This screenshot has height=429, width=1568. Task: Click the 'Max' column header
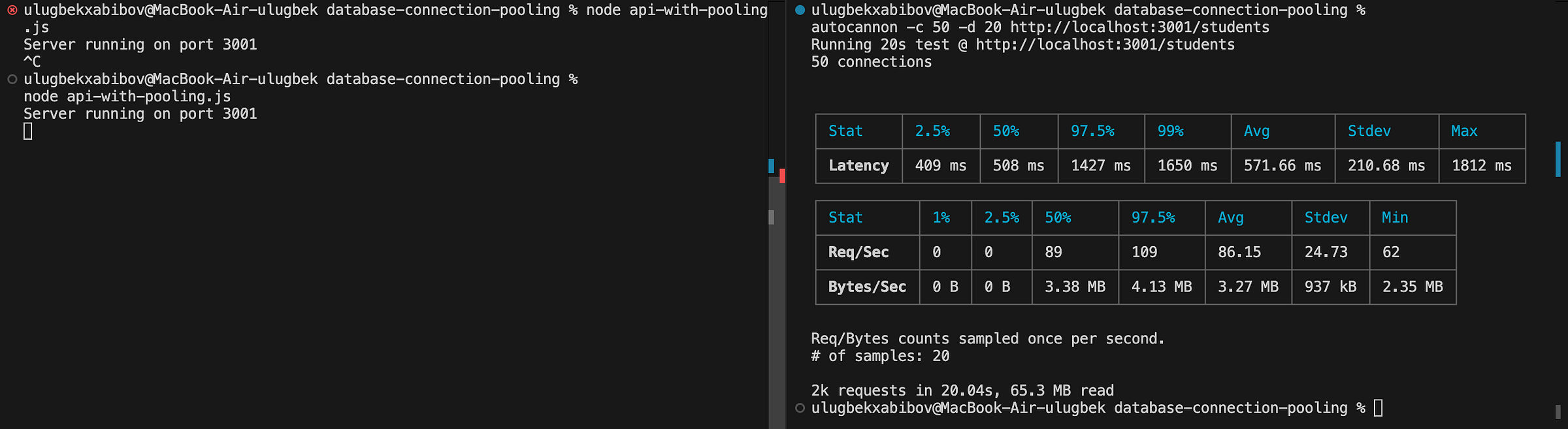point(1464,131)
